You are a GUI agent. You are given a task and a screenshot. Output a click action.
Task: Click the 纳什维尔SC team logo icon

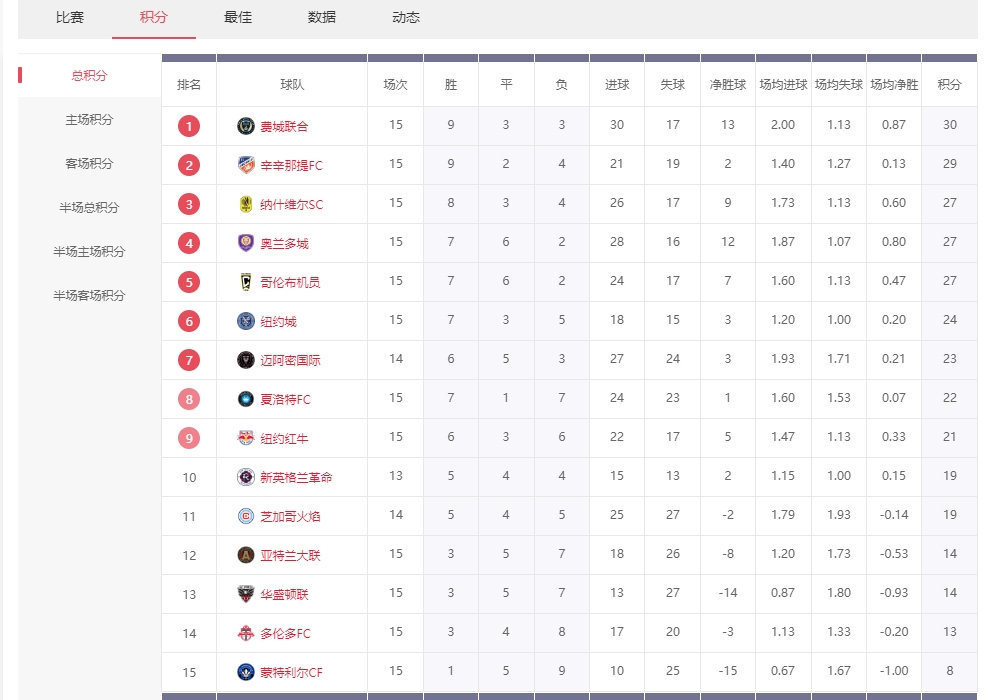tap(246, 204)
